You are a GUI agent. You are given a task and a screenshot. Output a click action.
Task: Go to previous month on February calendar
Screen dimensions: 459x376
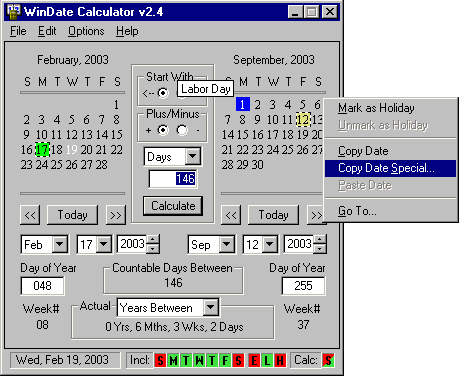coord(30,215)
